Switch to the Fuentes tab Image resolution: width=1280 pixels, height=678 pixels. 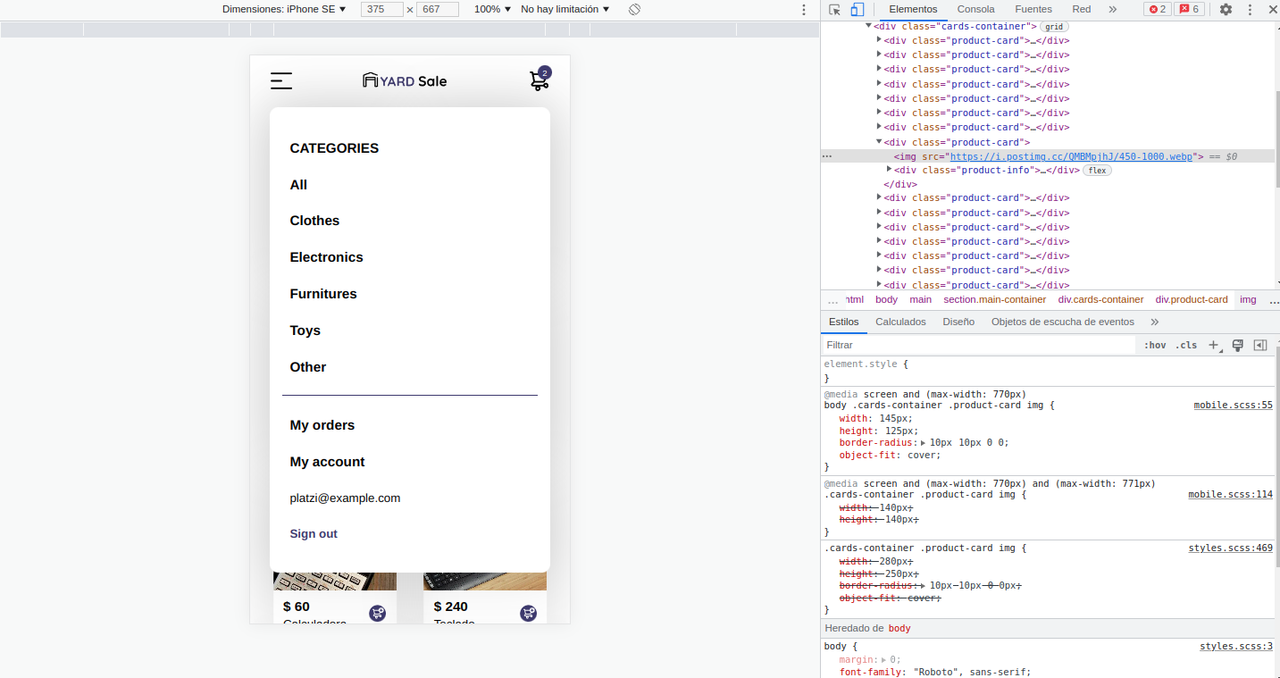tap(1033, 9)
